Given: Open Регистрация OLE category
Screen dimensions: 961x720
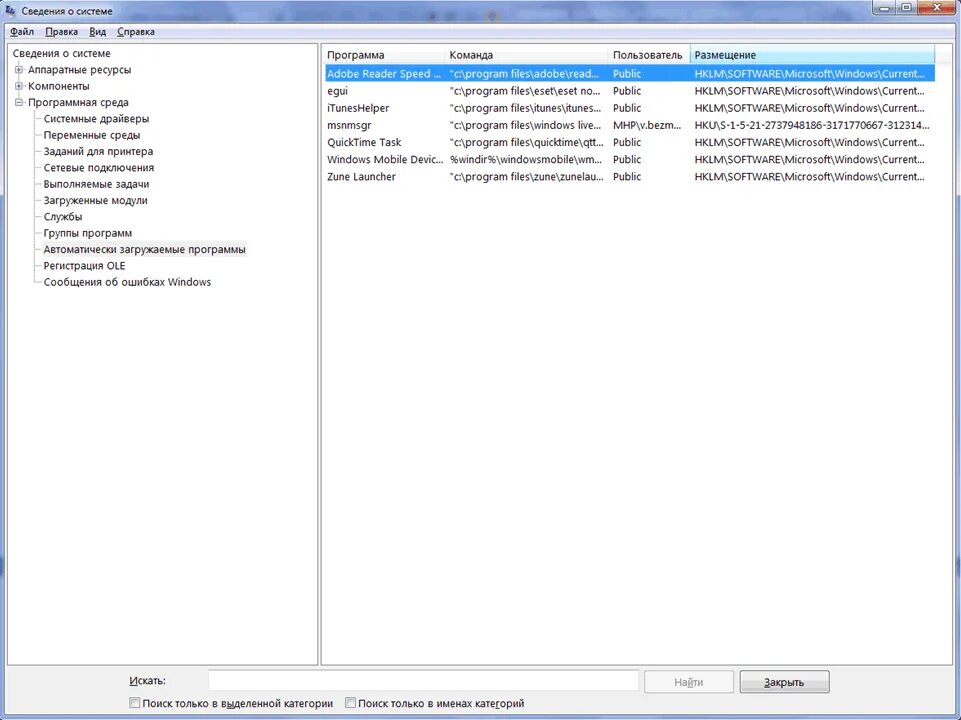Looking at the screenshot, I should tap(85, 266).
